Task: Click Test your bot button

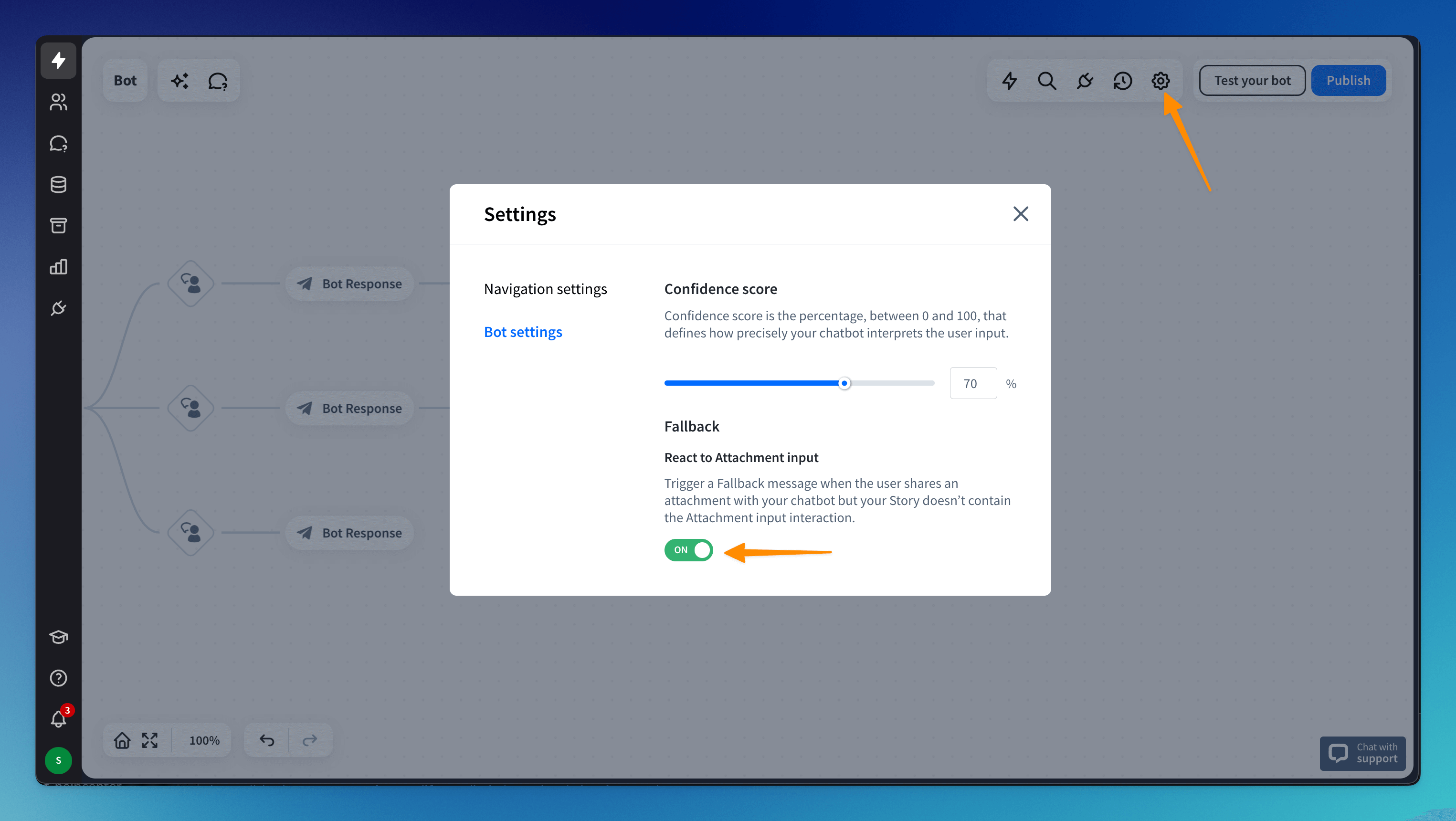Action: (x=1252, y=81)
